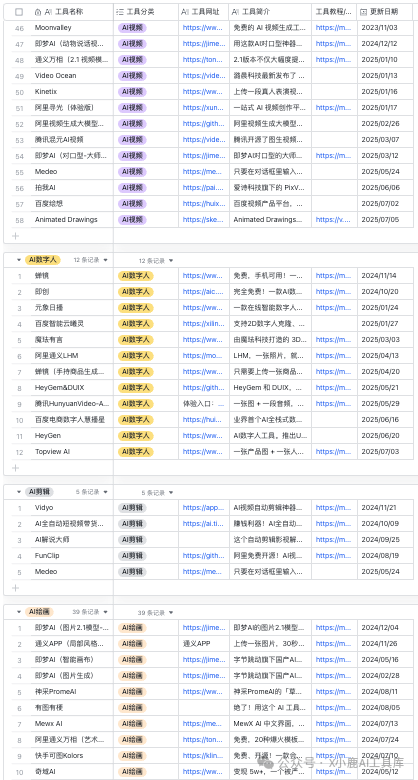This screenshot has width=418, height=780.
Task: Click the AI绘画 tag in the 有图有梗 row
Action: pos(132,707)
